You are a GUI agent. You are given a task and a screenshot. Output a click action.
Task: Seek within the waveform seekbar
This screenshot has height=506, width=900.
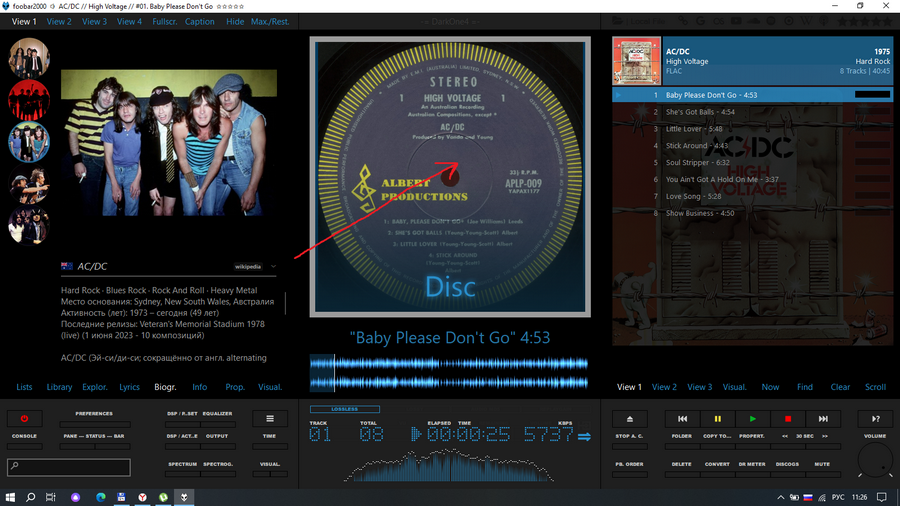[x=449, y=373]
